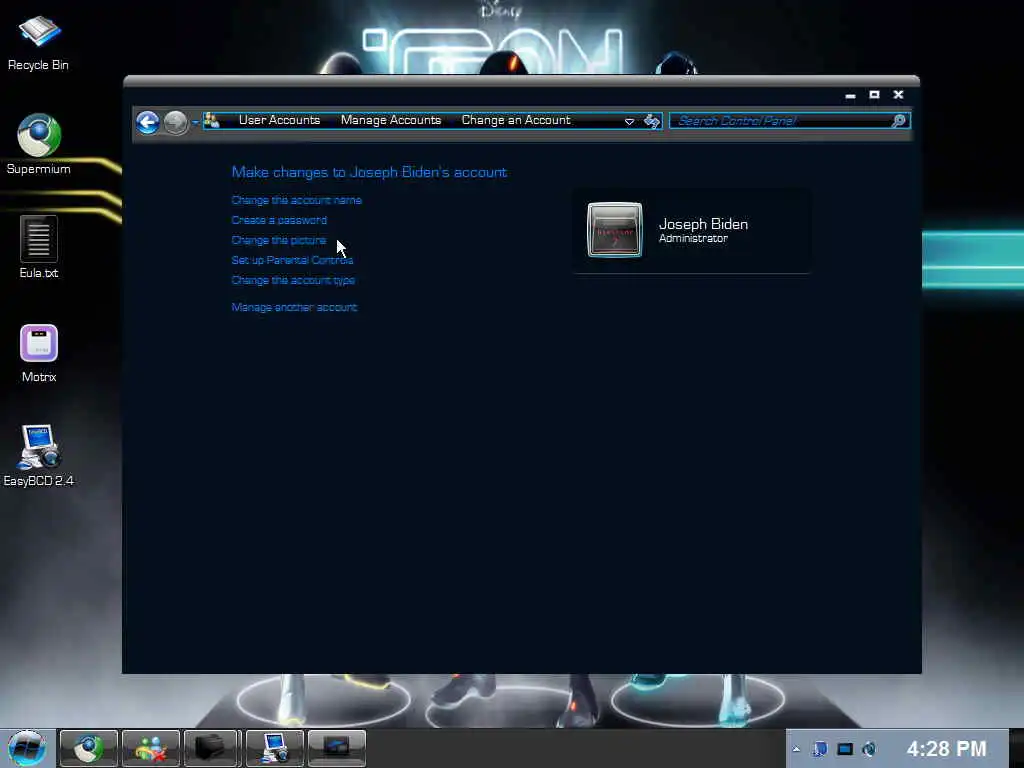Click the volume speaker tray icon
The height and width of the screenshot is (768, 1024).
[869, 749]
